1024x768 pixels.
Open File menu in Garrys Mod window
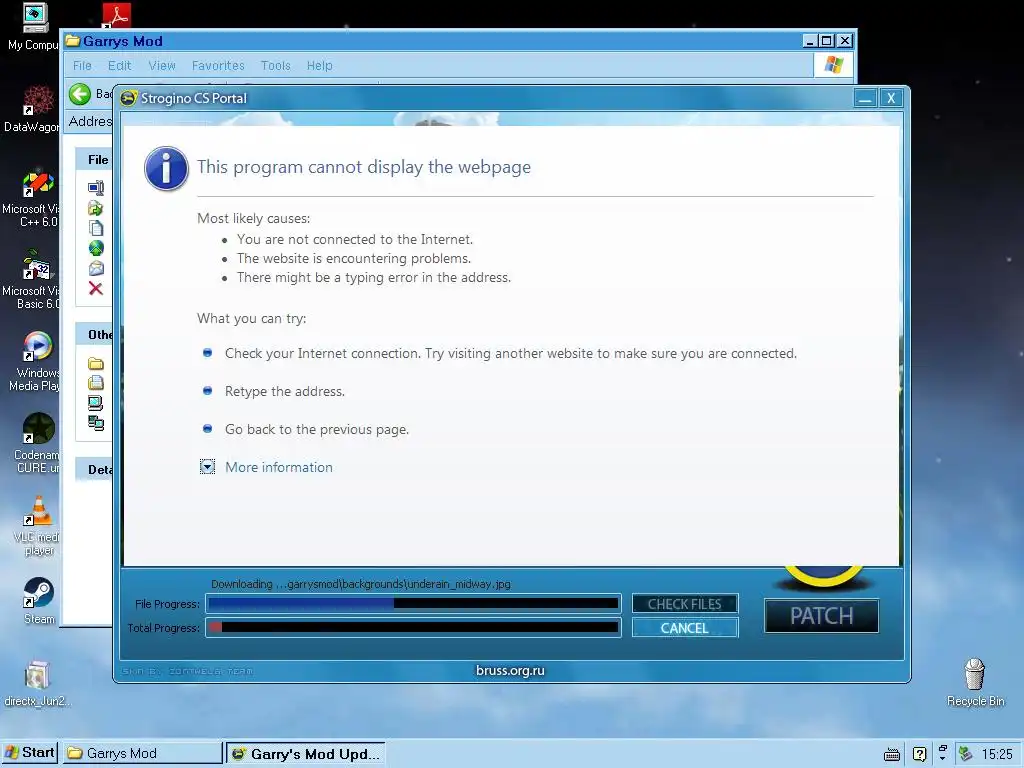tap(82, 66)
